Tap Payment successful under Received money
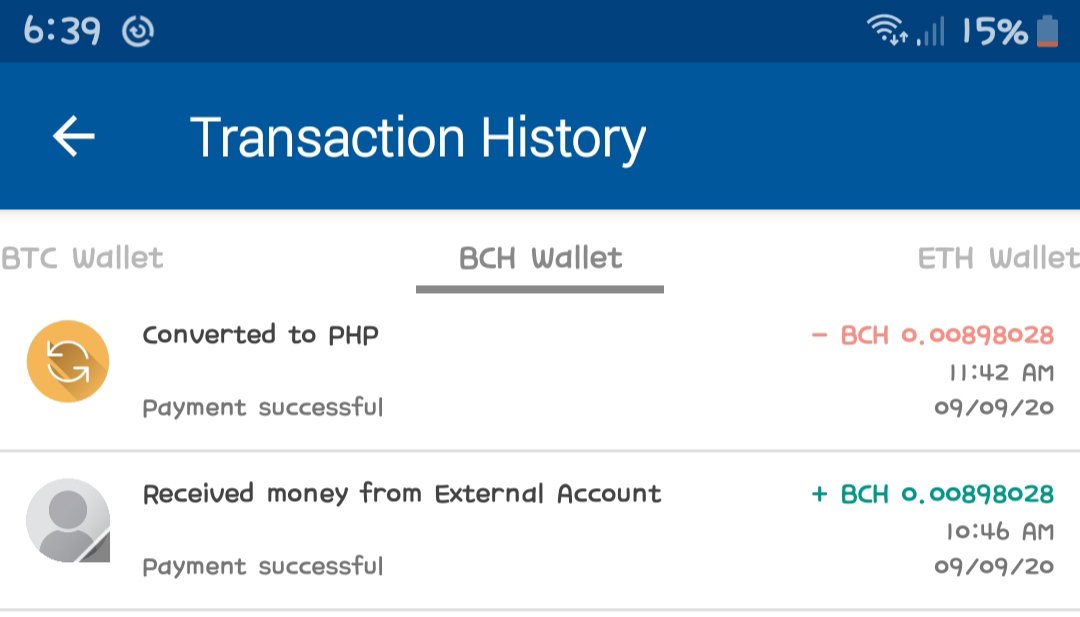 262,567
